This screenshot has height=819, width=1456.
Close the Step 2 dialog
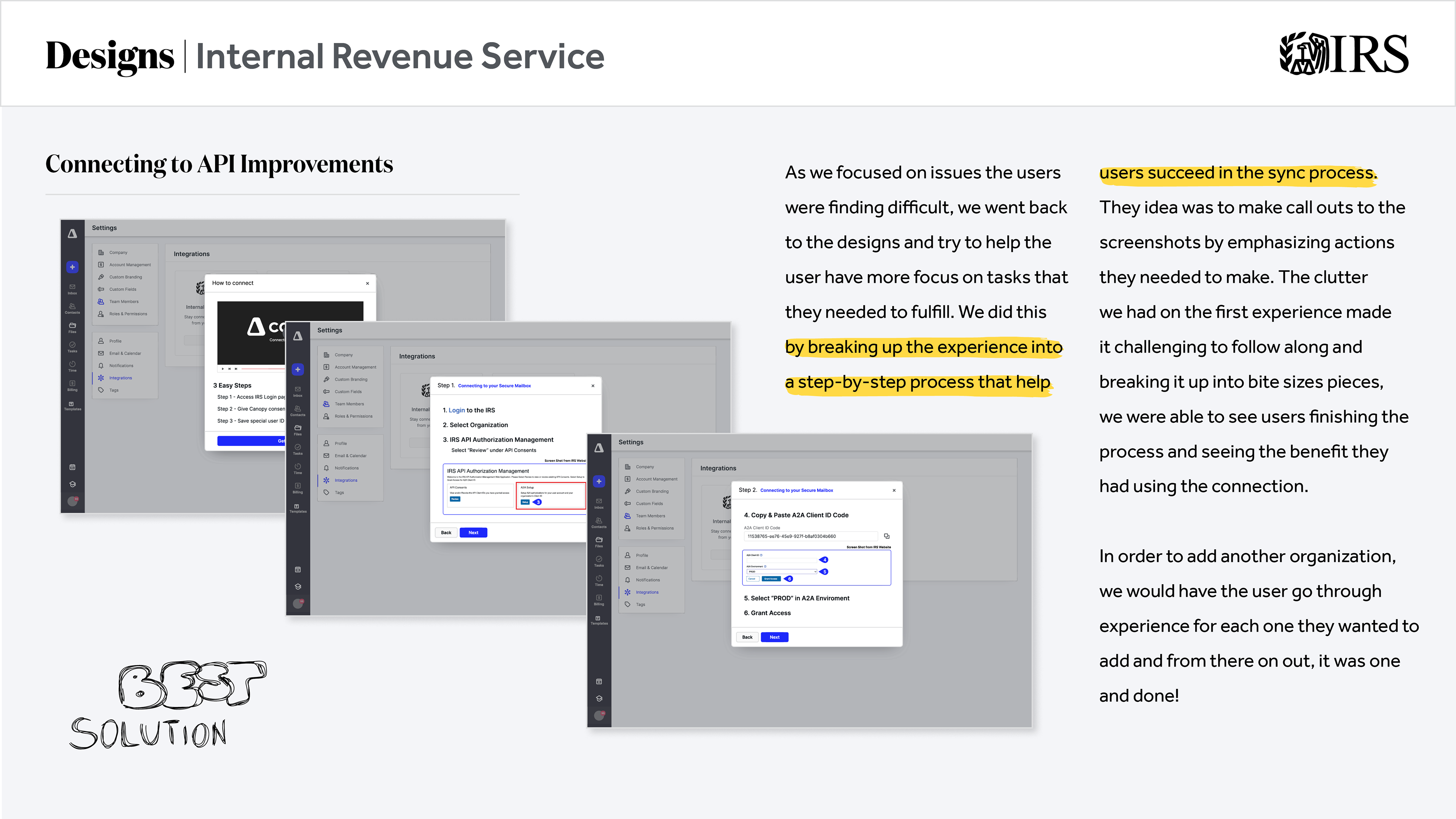894,491
